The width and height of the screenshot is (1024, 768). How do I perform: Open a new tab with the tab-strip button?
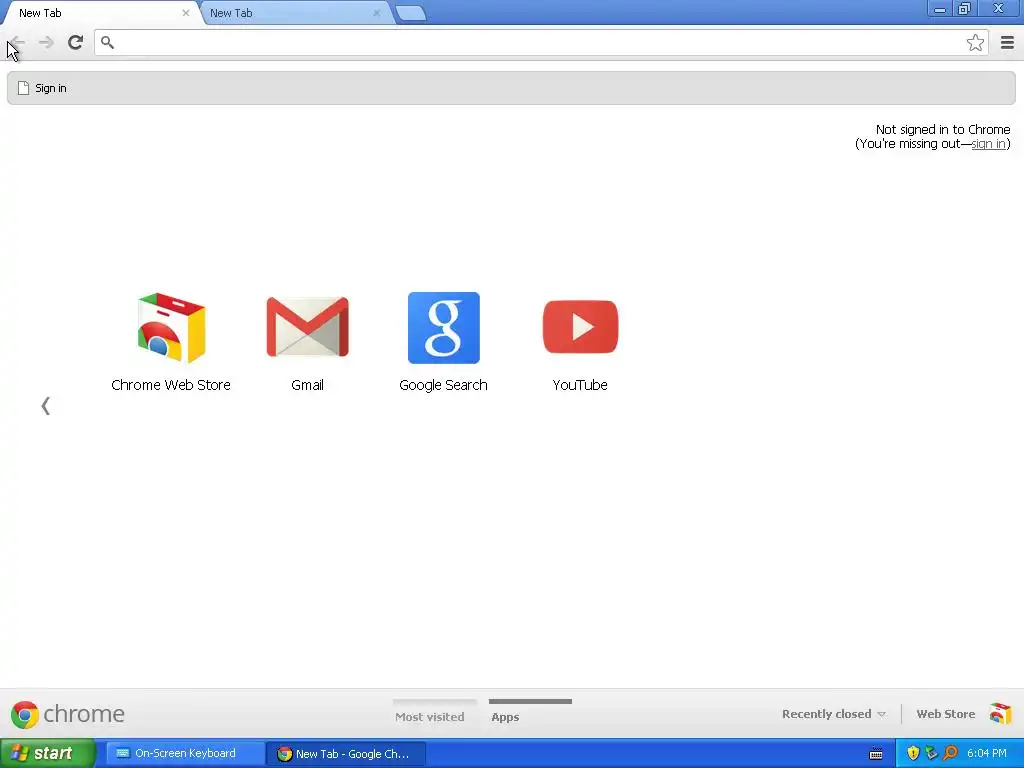pos(411,13)
